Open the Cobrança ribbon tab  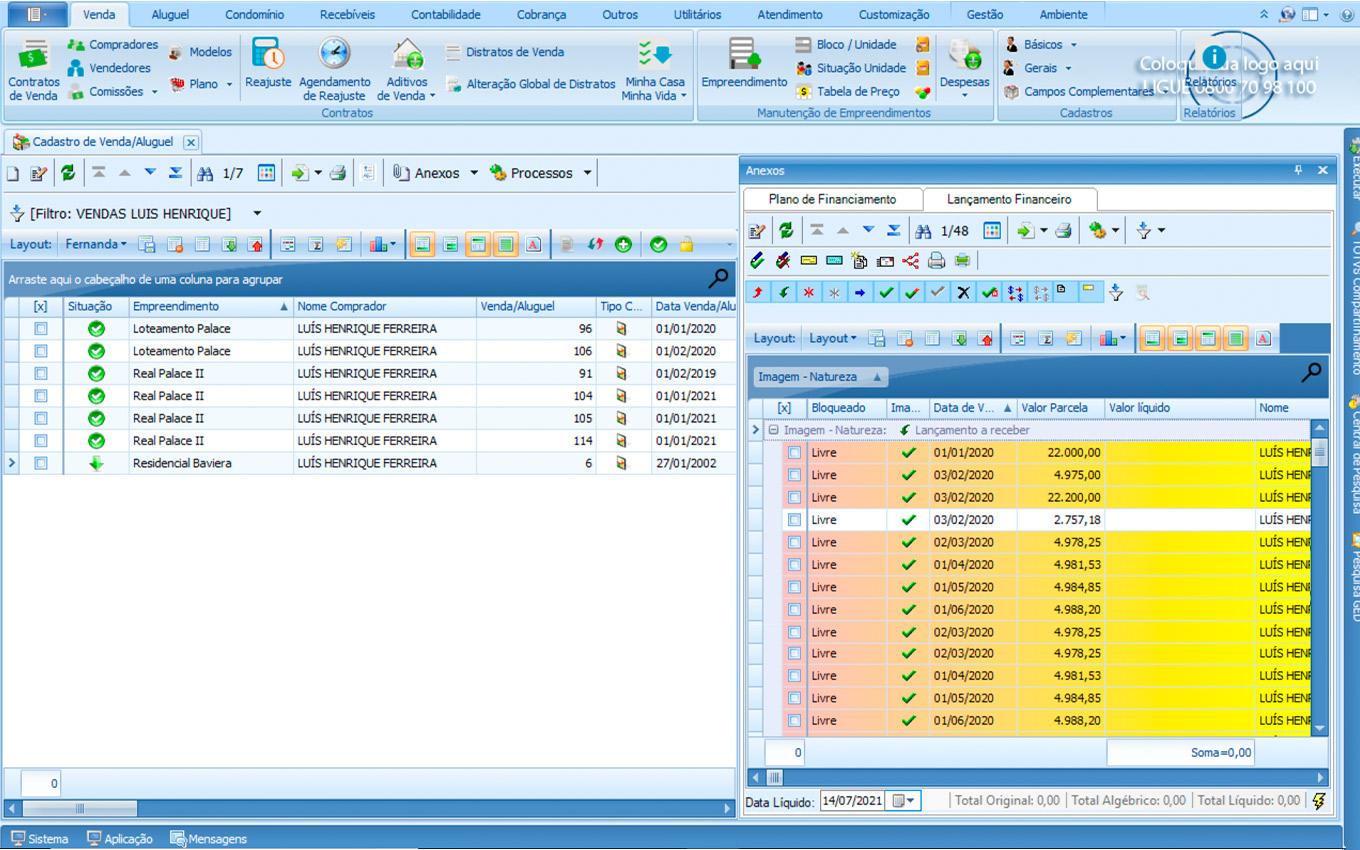pos(541,15)
